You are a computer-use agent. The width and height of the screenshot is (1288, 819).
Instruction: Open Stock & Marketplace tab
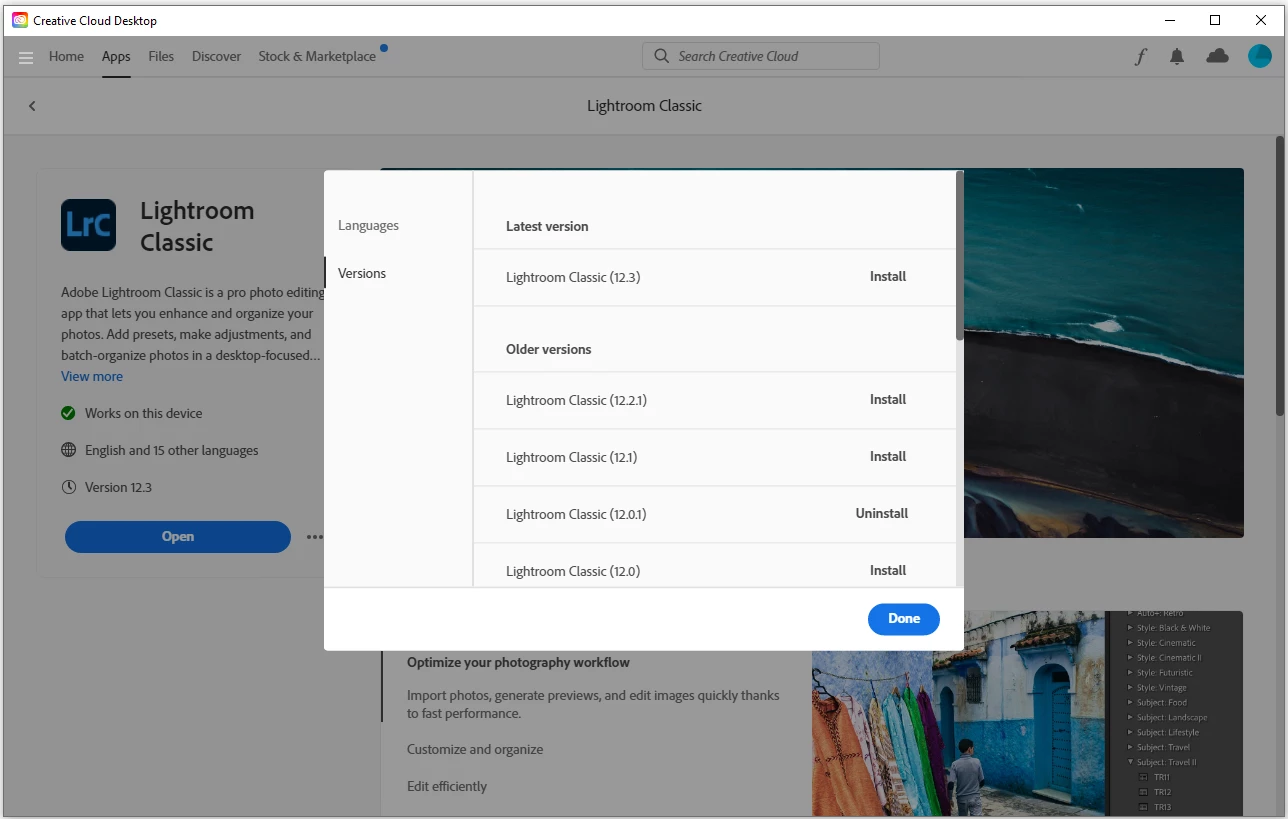pos(317,56)
